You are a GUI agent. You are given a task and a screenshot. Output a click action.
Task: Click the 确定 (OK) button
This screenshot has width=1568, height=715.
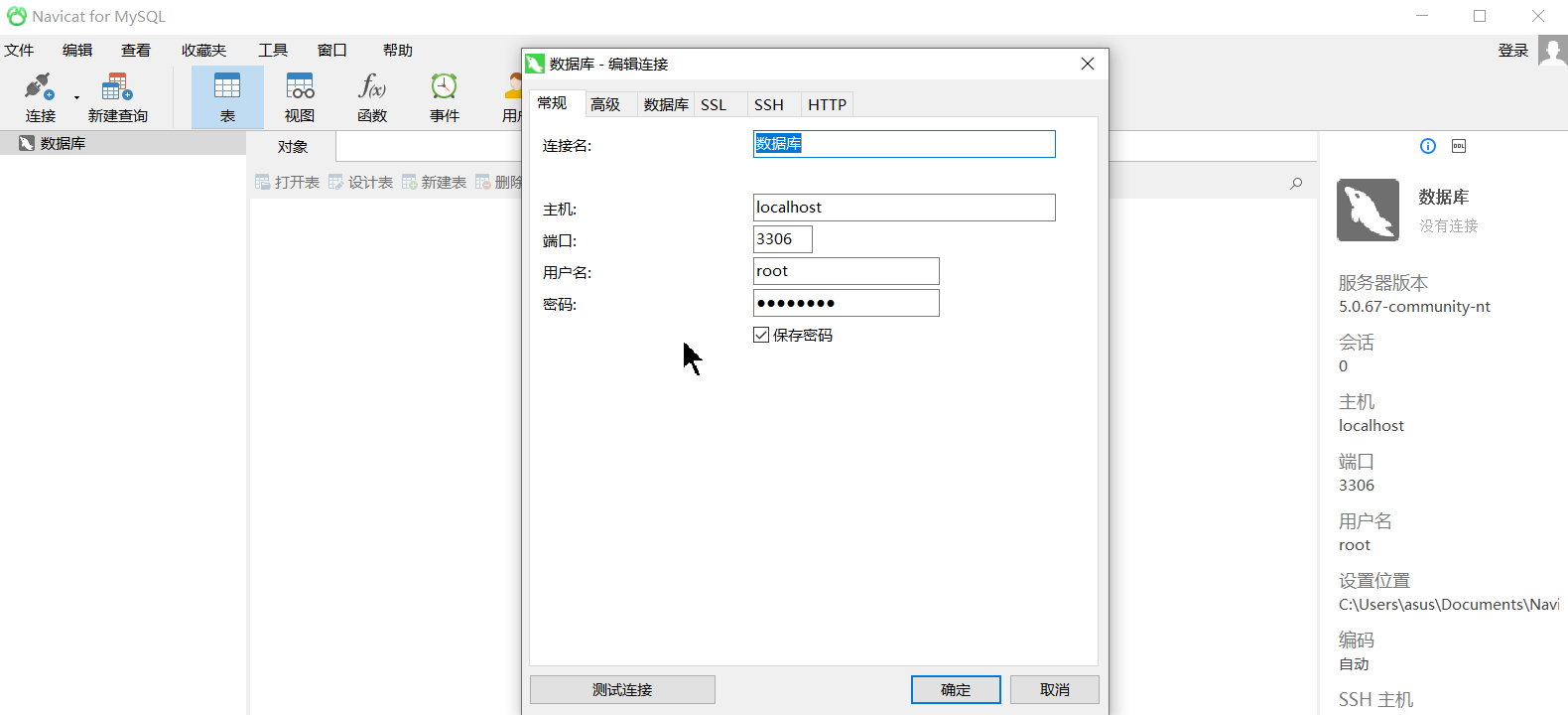956,689
